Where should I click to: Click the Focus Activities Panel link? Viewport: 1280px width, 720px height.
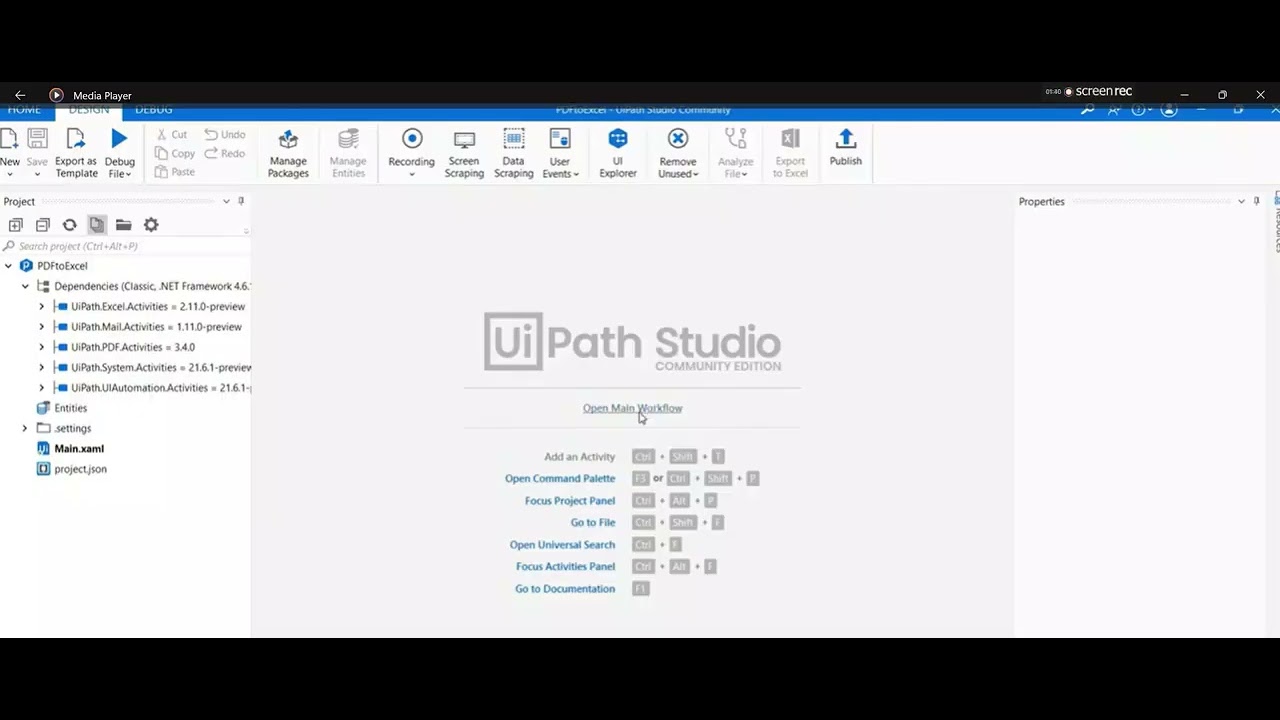(565, 567)
